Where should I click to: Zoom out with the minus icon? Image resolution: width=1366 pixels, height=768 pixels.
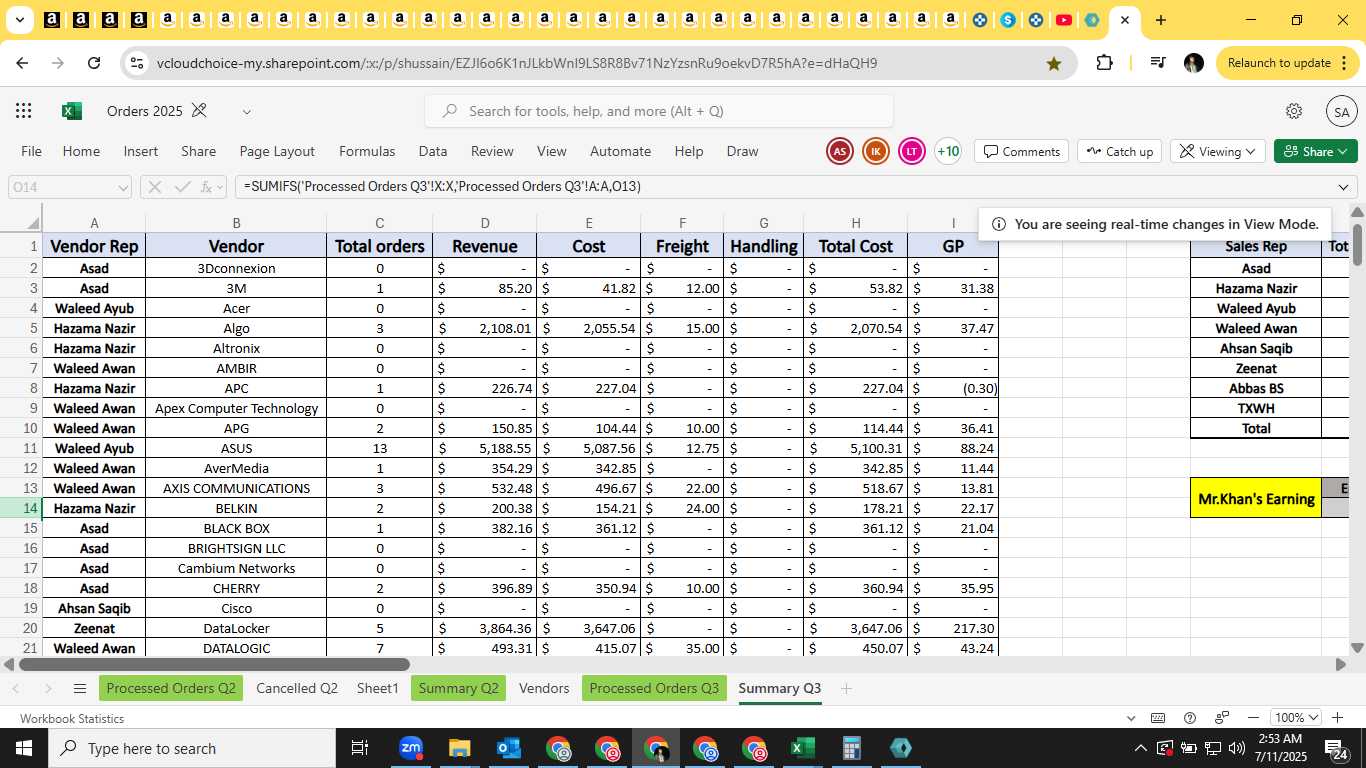pyautogui.click(x=1253, y=718)
